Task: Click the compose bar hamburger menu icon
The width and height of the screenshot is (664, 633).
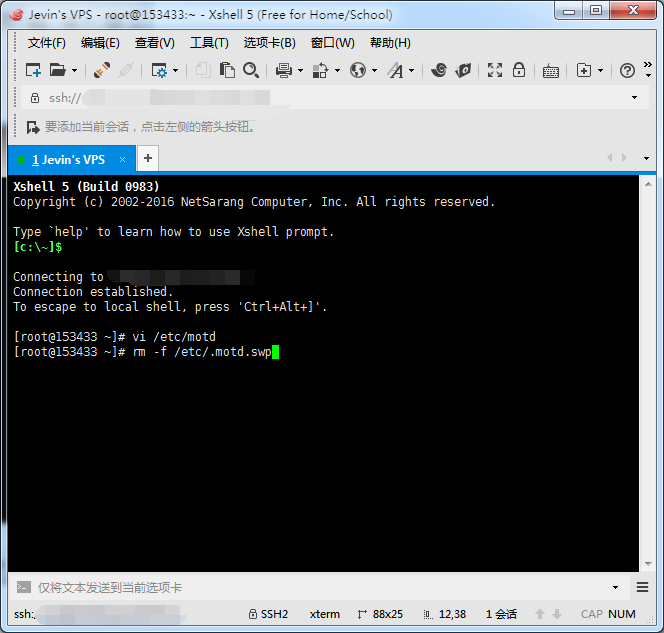Action: tap(642, 587)
